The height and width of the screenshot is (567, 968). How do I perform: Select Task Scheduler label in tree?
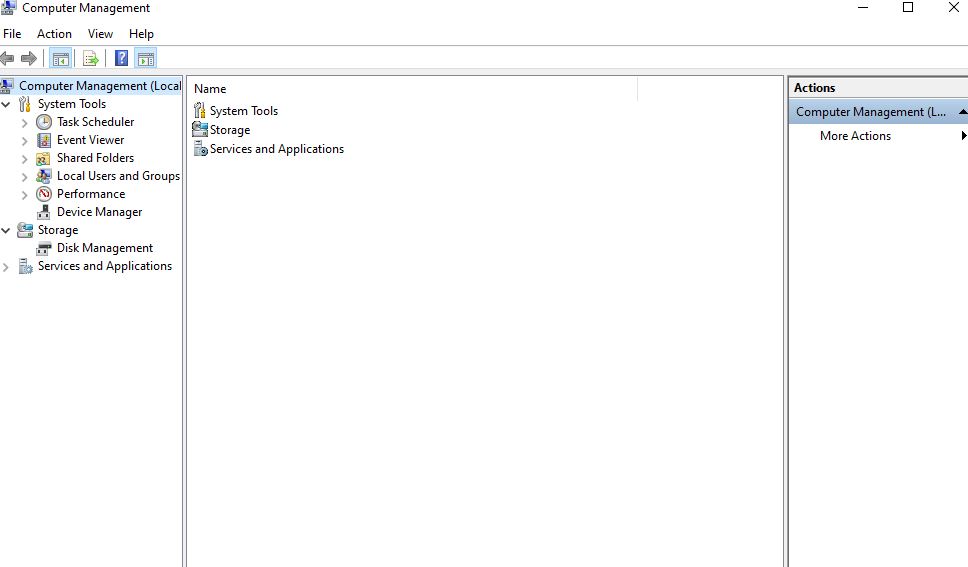click(x=96, y=122)
